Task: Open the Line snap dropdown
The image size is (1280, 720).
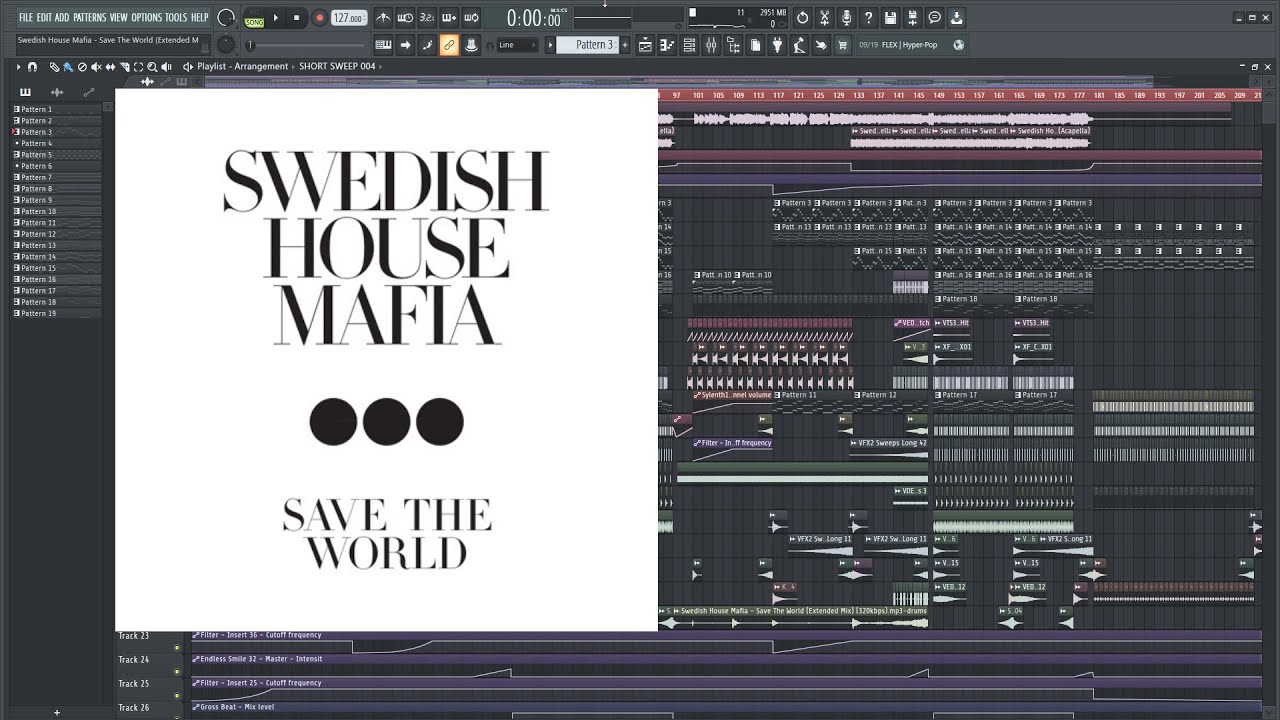Action: pos(518,45)
